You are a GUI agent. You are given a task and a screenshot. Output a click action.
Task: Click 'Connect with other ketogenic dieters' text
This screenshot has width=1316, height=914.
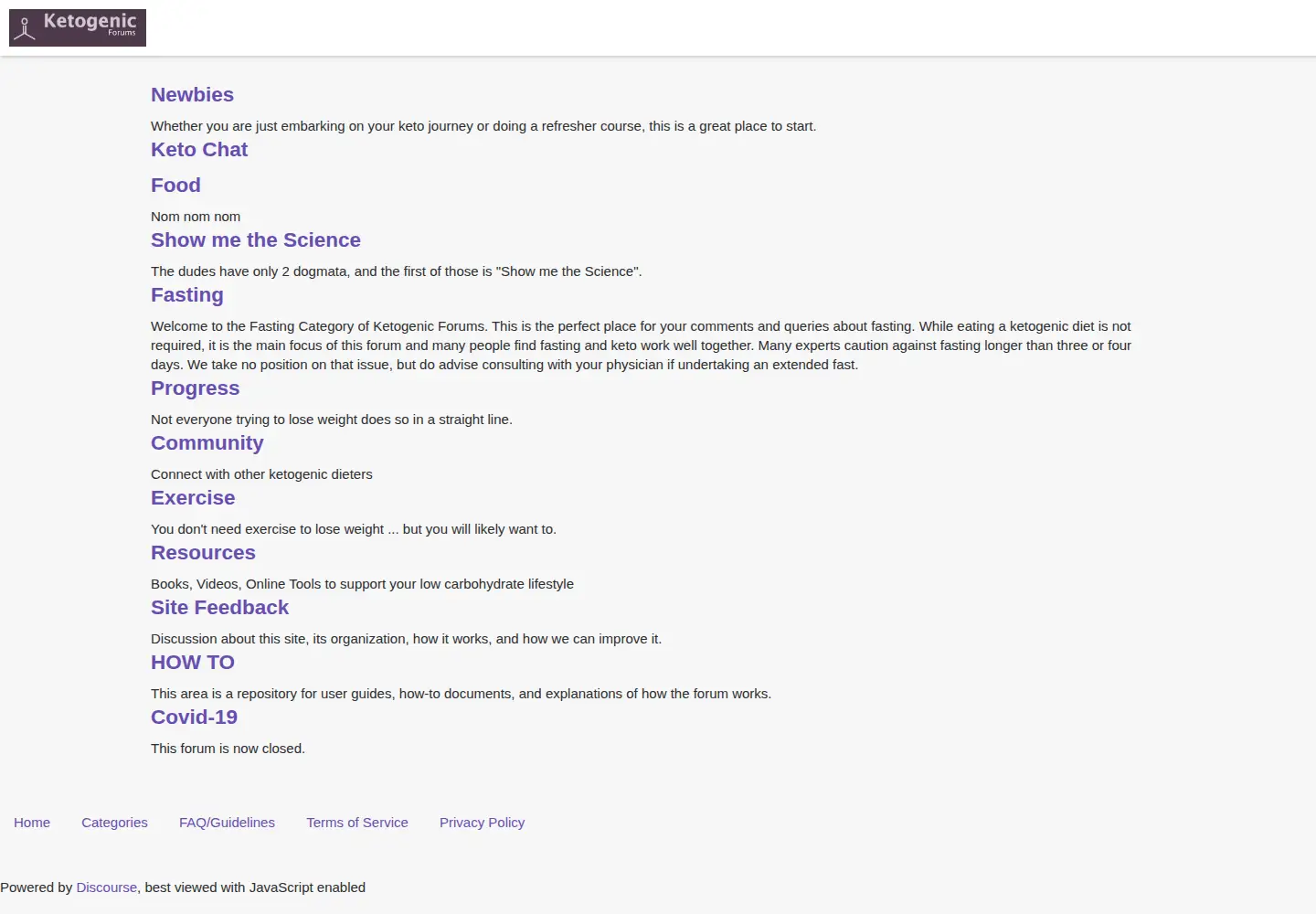pyautogui.click(x=261, y=474)
